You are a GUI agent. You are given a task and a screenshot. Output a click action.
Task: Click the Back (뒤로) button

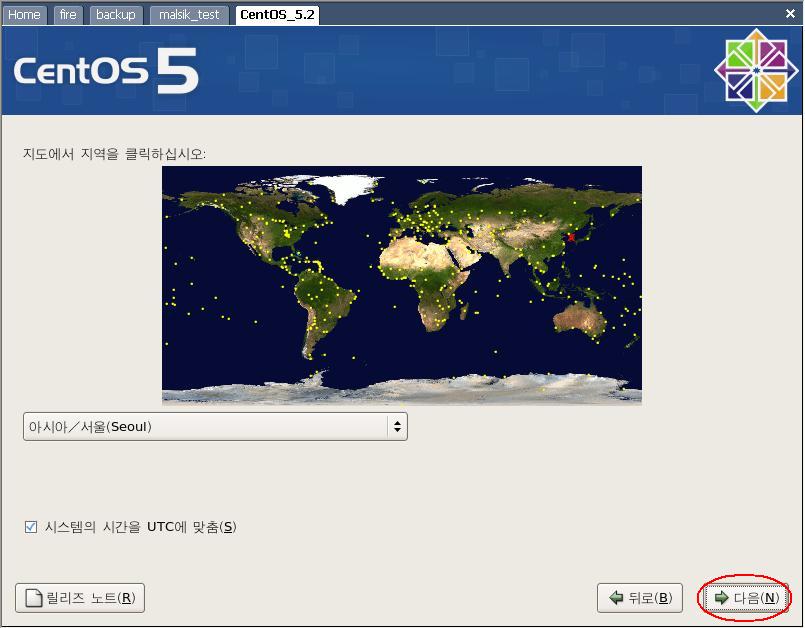(x=640, y=598)
